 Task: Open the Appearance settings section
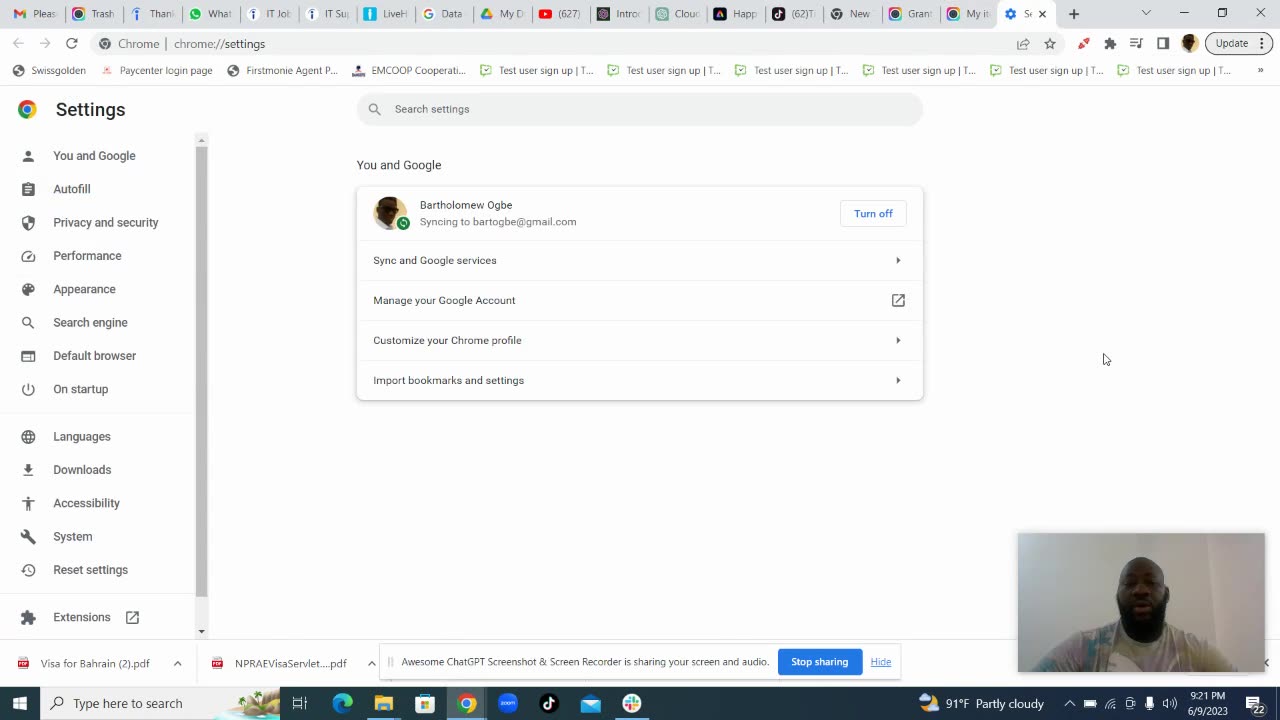[84, 289]
